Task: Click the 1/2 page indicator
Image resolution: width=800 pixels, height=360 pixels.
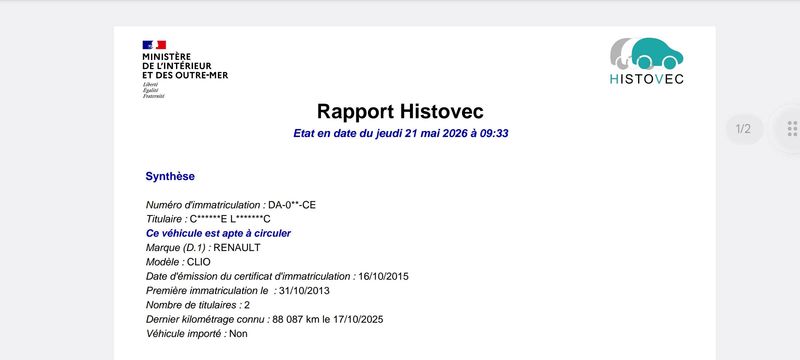Action: pyautogui.click(x=744, y=129)
